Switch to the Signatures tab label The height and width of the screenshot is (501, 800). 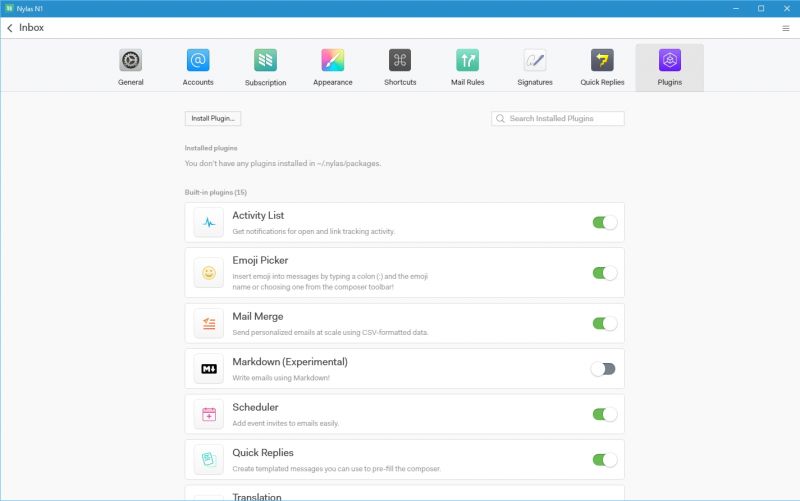coord(535,82)
